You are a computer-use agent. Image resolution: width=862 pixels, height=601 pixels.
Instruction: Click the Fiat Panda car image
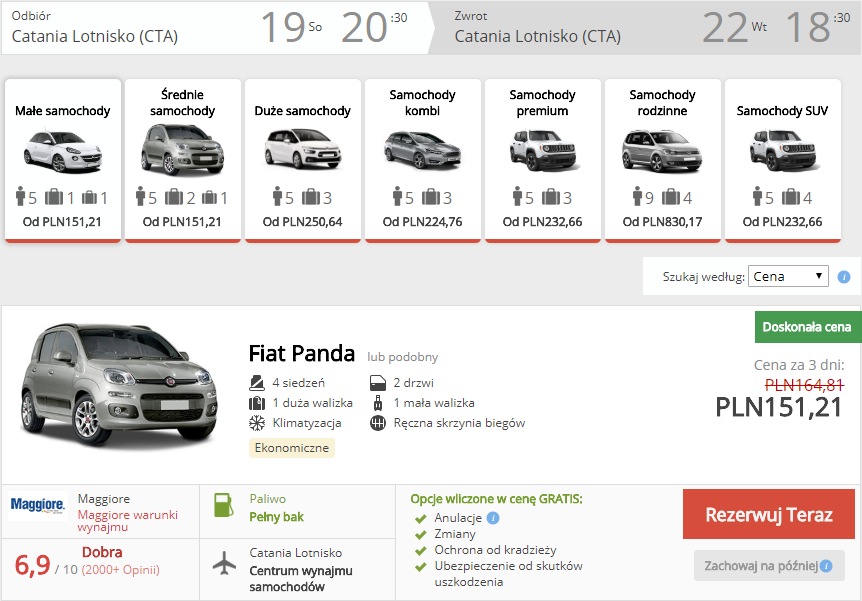click(120, 387)
